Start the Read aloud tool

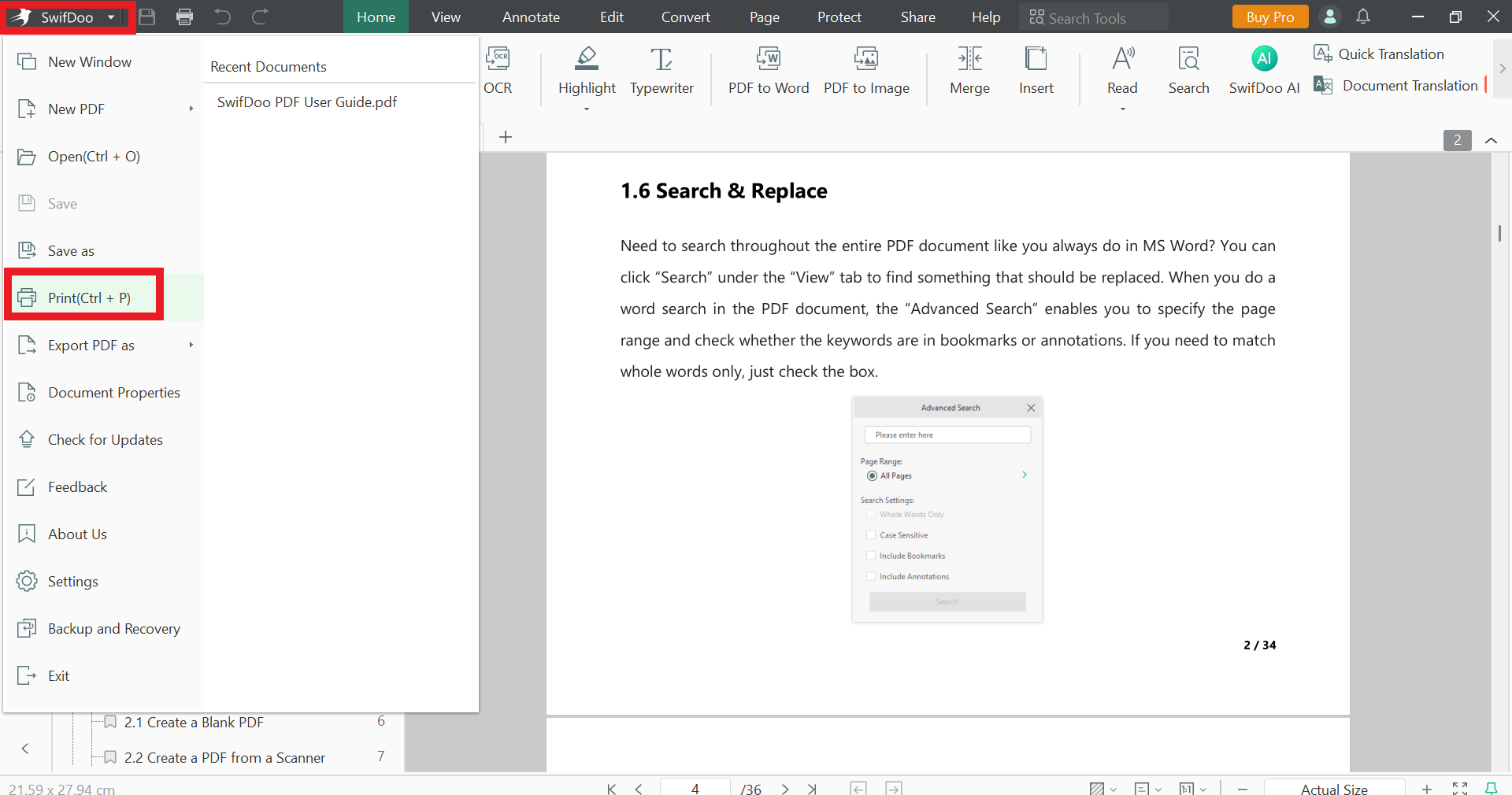pos(1122,71)
